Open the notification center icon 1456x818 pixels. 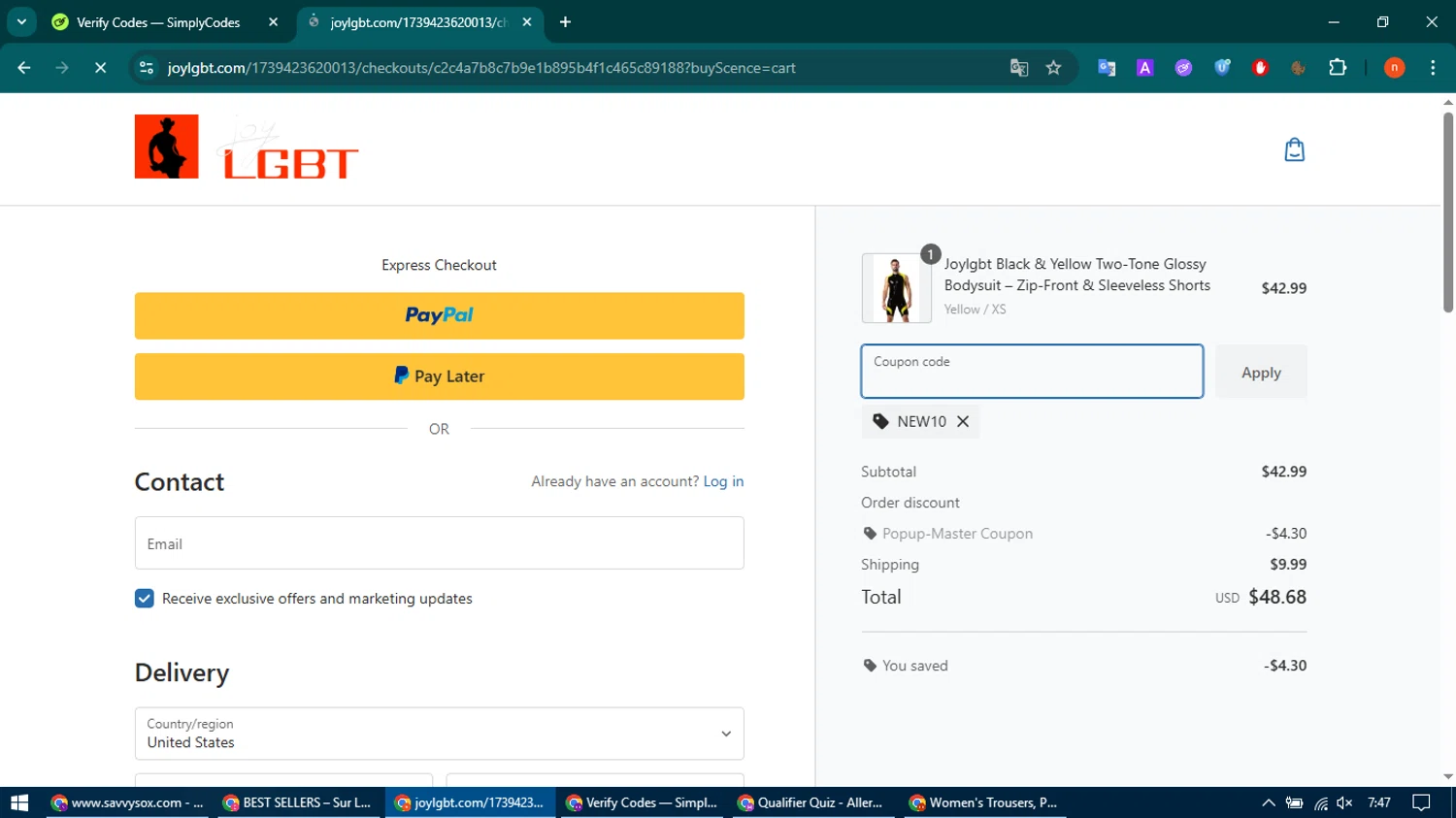pos(1421,802)
